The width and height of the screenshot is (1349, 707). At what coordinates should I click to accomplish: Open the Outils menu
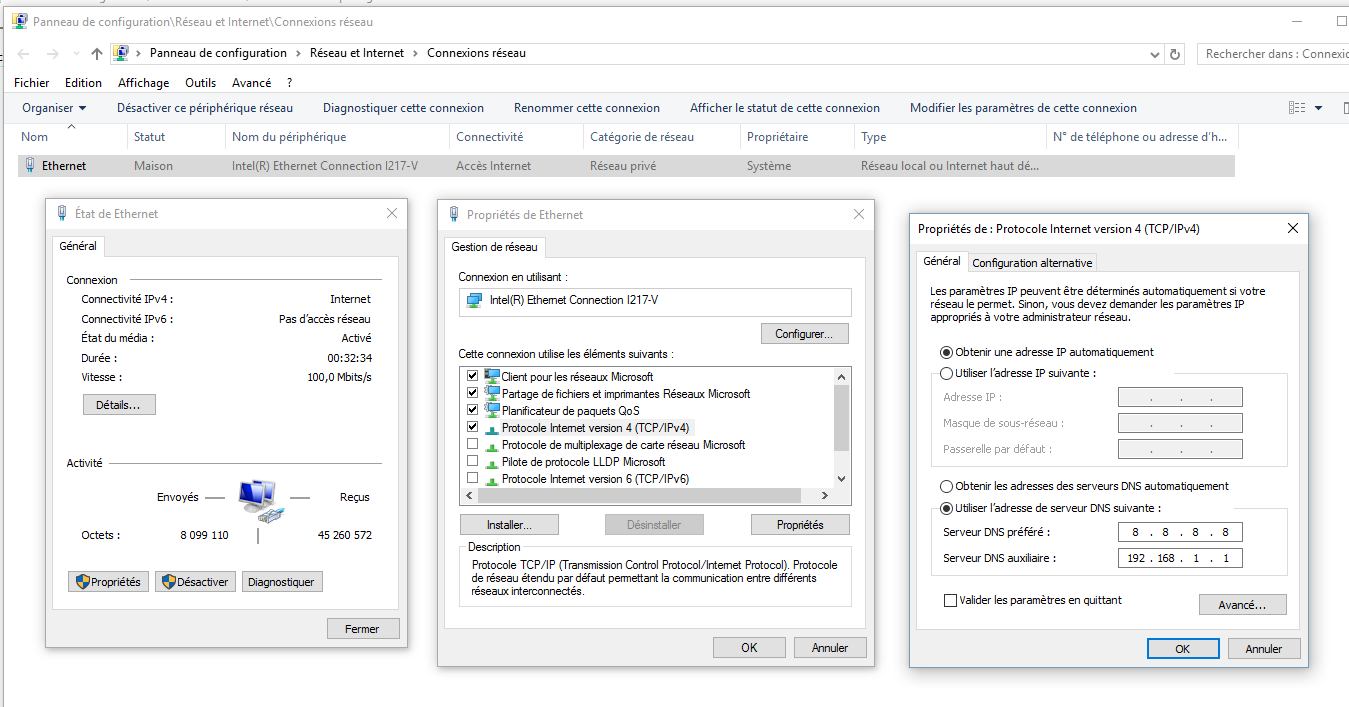[200, 82]
